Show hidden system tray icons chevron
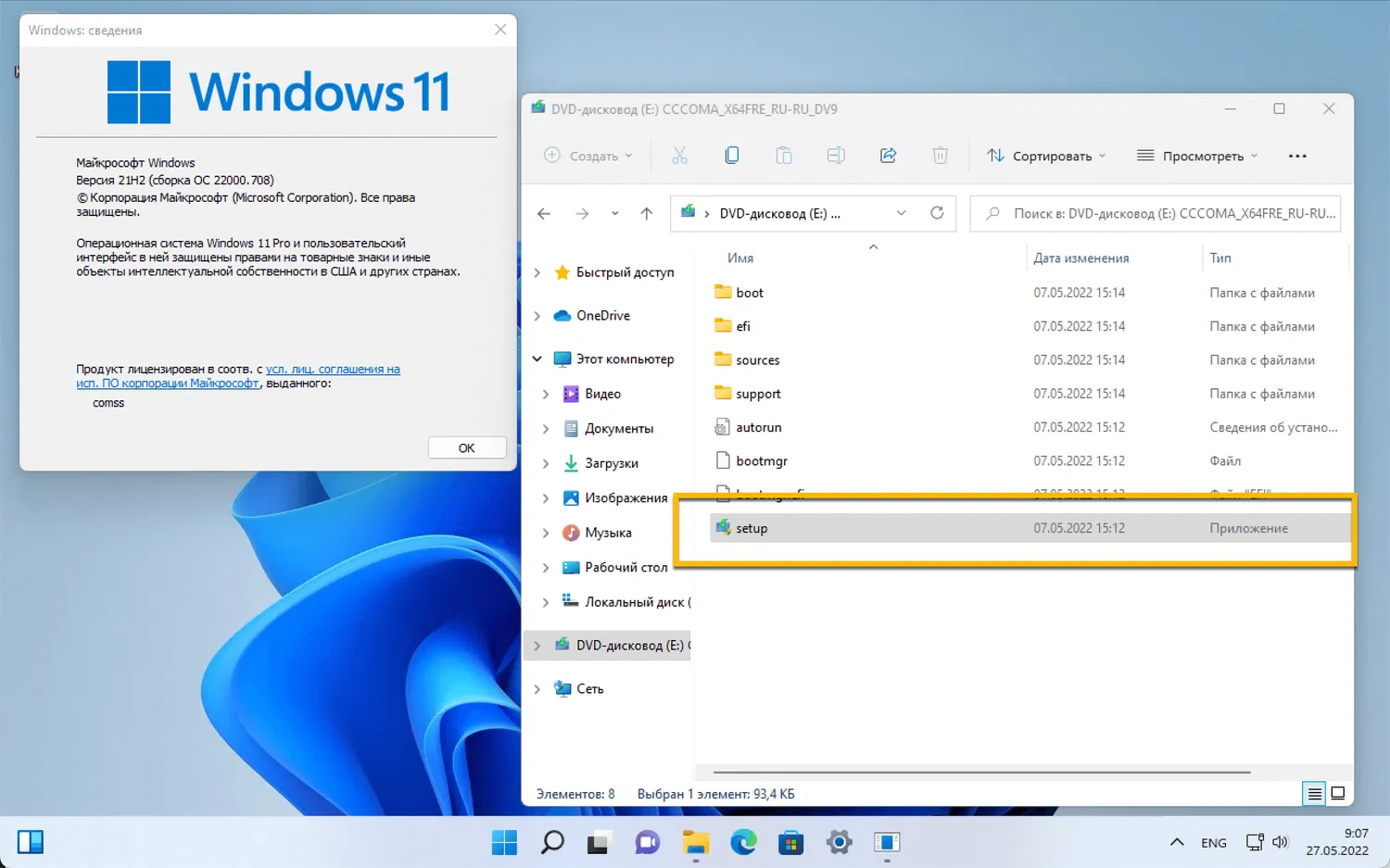 pos(1177,842)
